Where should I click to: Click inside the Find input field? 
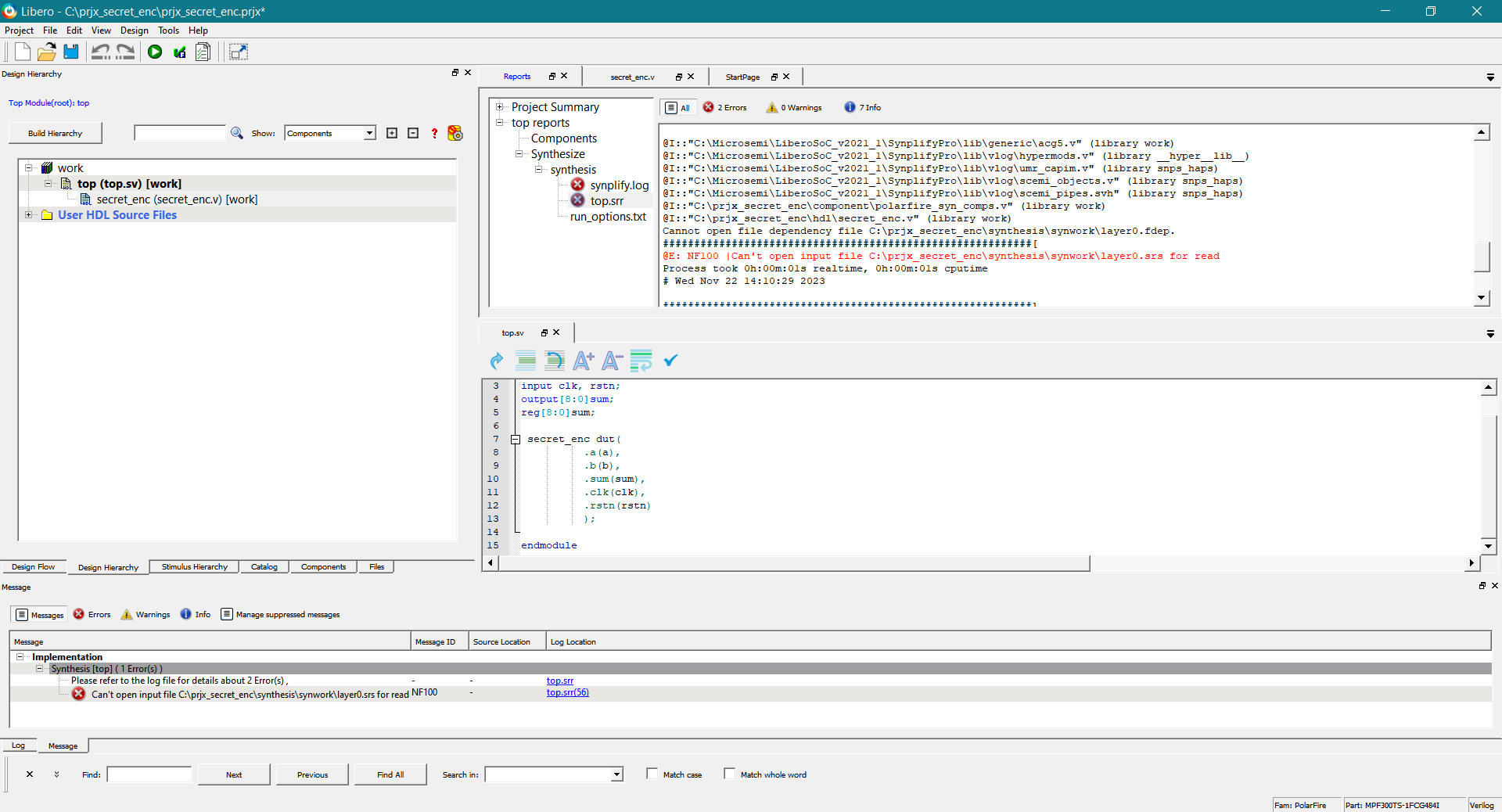click(149, 774)
